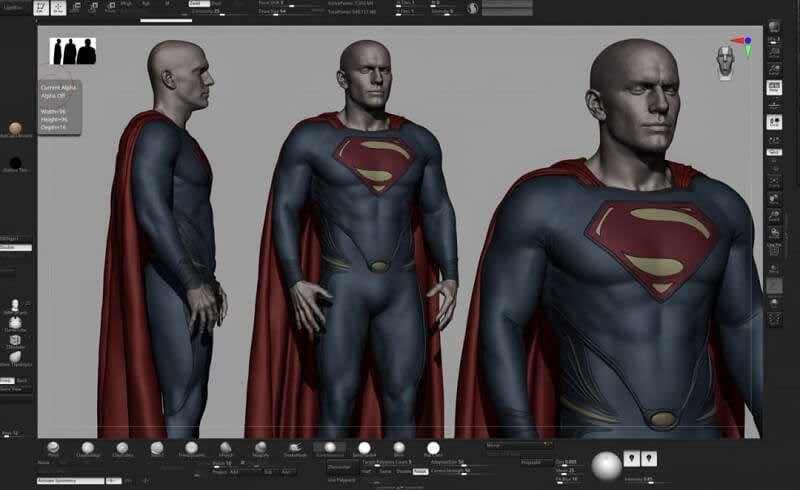Toggle the X symmetry axis button
The width and height of the screenshot is (800, 490).
pyautogui.click(x=113, y=480)
